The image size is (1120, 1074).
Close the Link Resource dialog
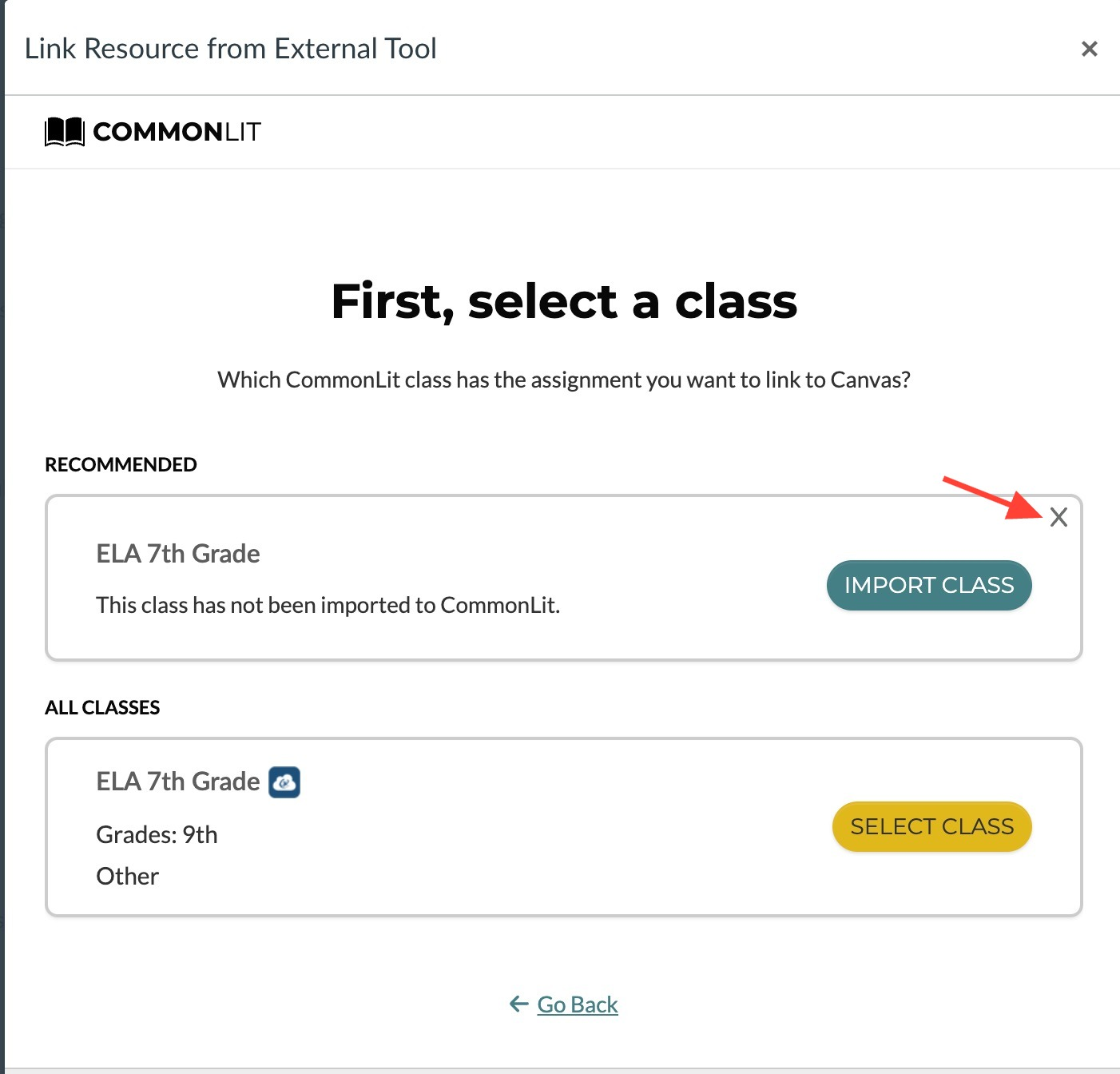point(1089,50)
